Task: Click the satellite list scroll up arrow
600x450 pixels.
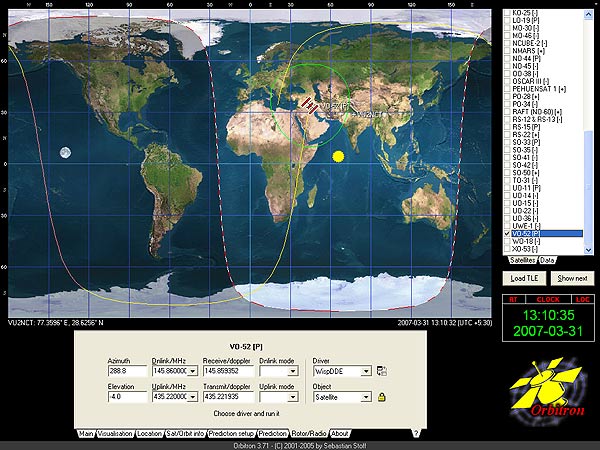Action: point(589,14)
